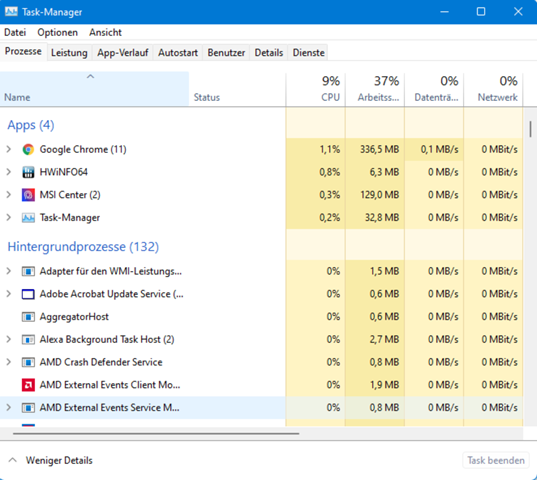The width and height of the screenshot is (537, 480).
Task: Click the 129,0 MB memory value
Action: click(379, 195)
